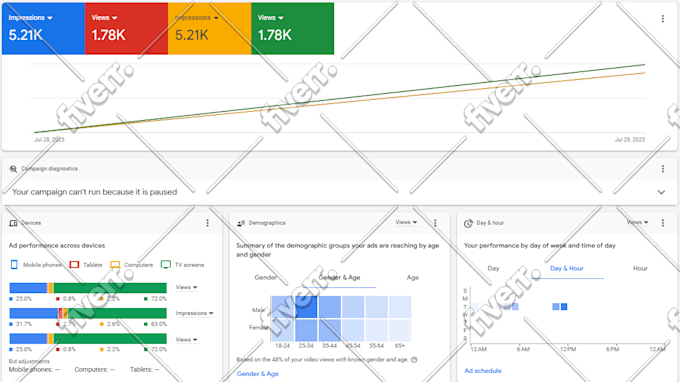Click the TV screens legend icon
The image size is (680, 382).
click(x=166, y=264)
